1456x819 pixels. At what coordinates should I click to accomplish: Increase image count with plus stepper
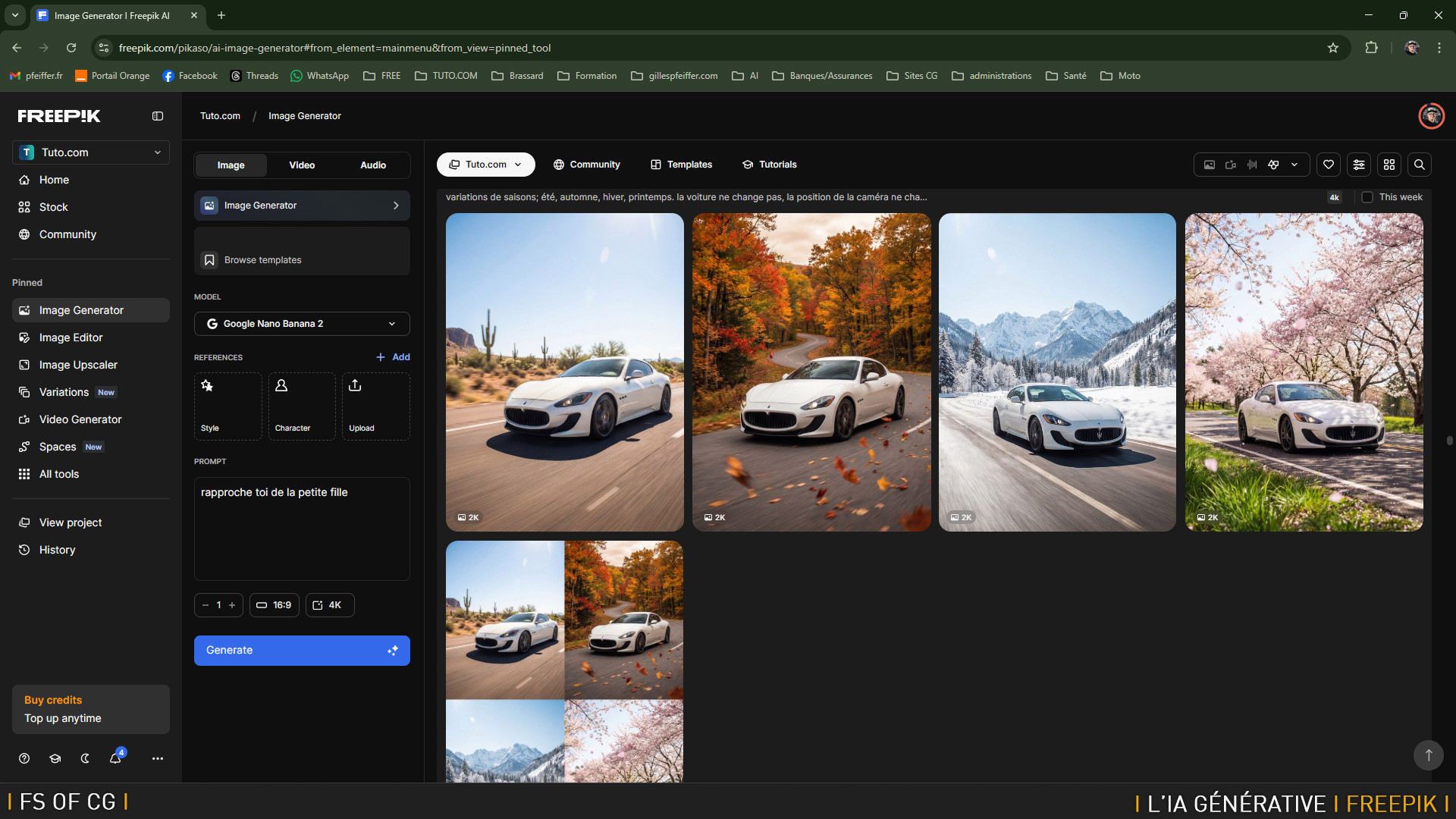(232, 605)
